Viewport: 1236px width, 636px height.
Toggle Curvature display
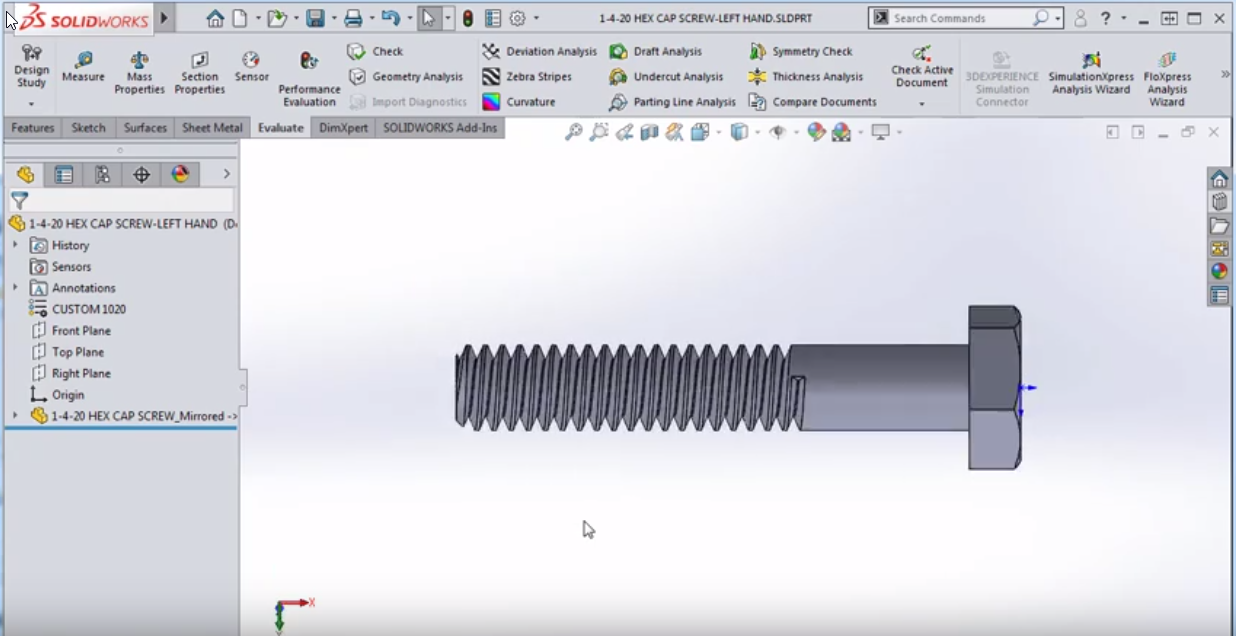pos(518,102)
